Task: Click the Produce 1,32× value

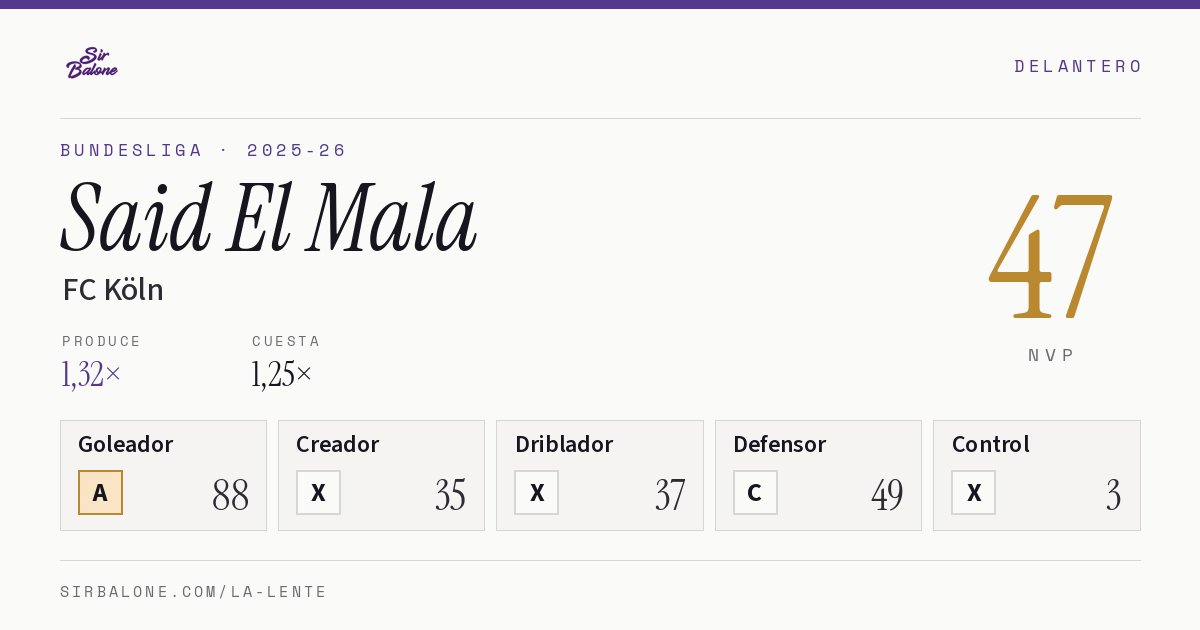Action: (x=91, y=374)
